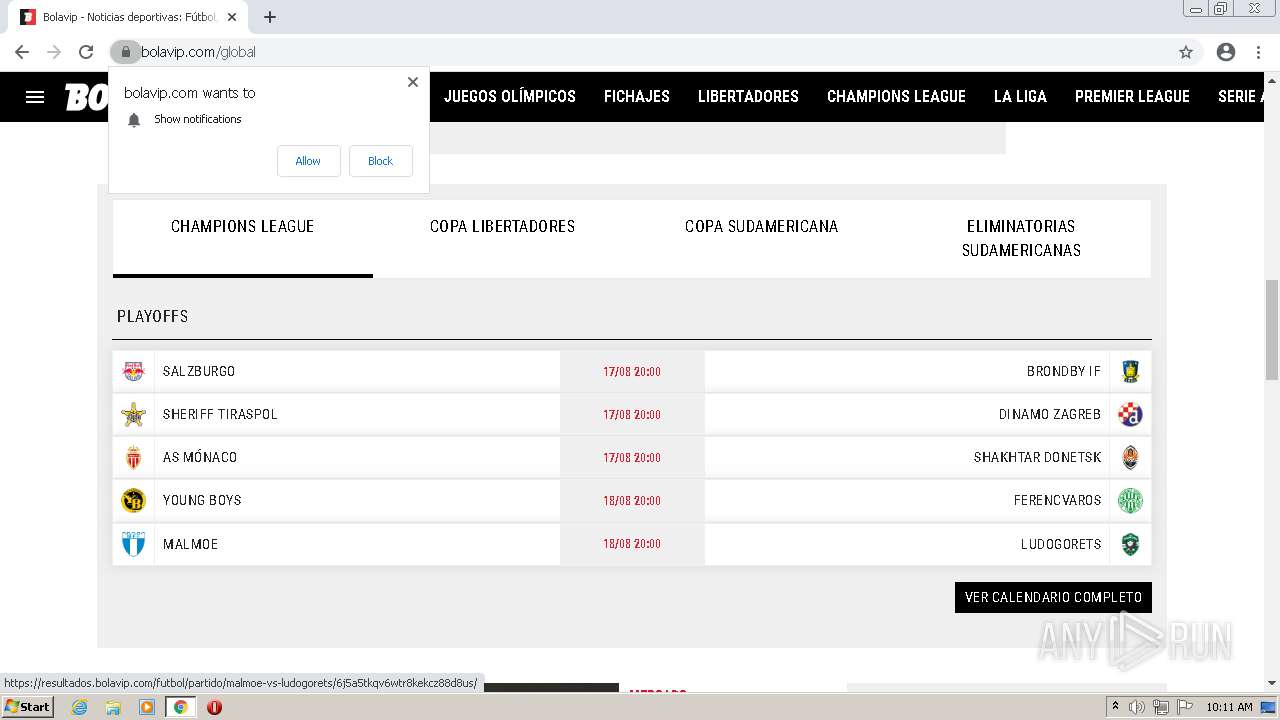1280x720 pixels.
Task: Open the Sheriff Tiraspol team name link
Action: click(220, 414)
